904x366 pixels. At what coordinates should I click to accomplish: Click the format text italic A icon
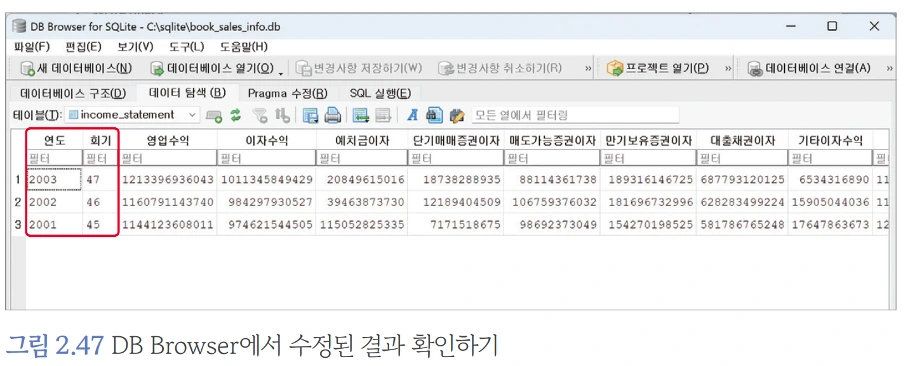[x=412, y=115]
